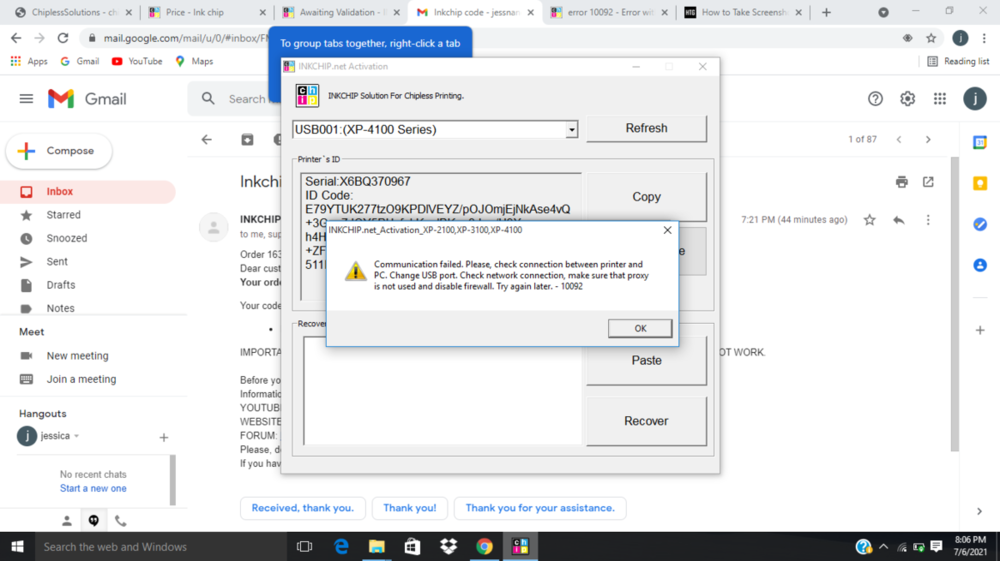Image resolution: width=1000 pixels, height=561 pixels.
Task: Open Gmail Support help icon
Action: coord(875,99)
